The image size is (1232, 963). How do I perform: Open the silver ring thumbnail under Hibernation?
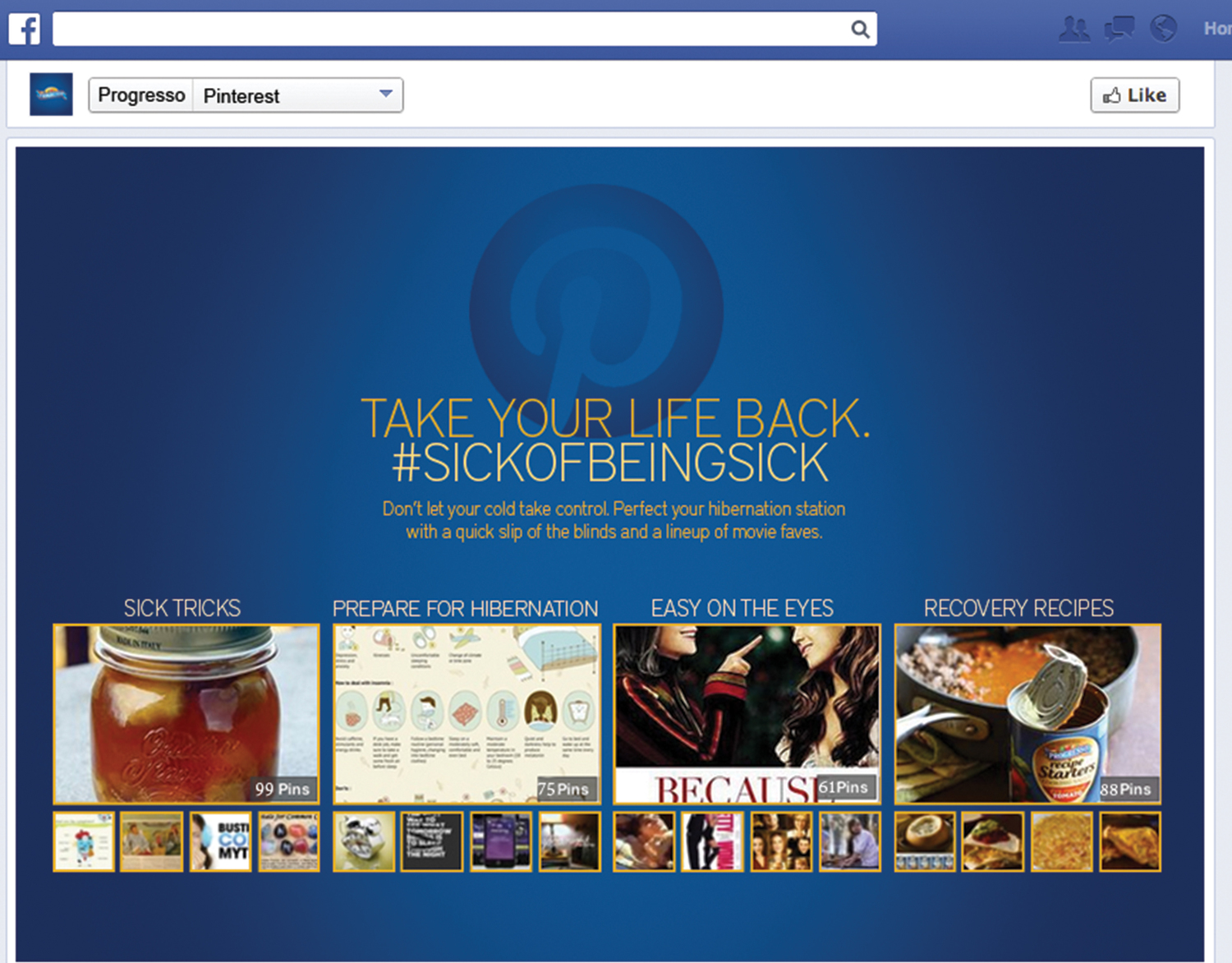click(x=364, y=842)
